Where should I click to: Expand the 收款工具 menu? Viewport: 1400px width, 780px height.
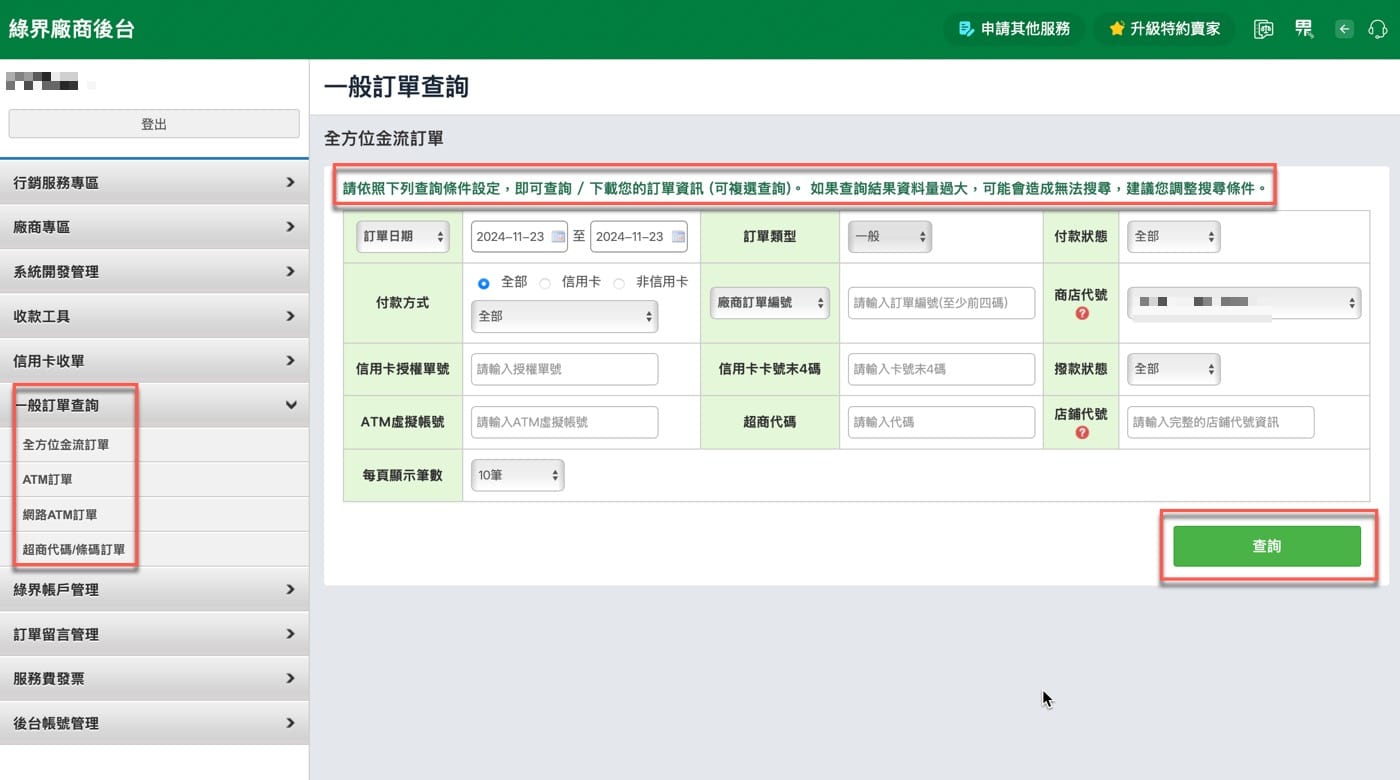[x=154, y=316]
